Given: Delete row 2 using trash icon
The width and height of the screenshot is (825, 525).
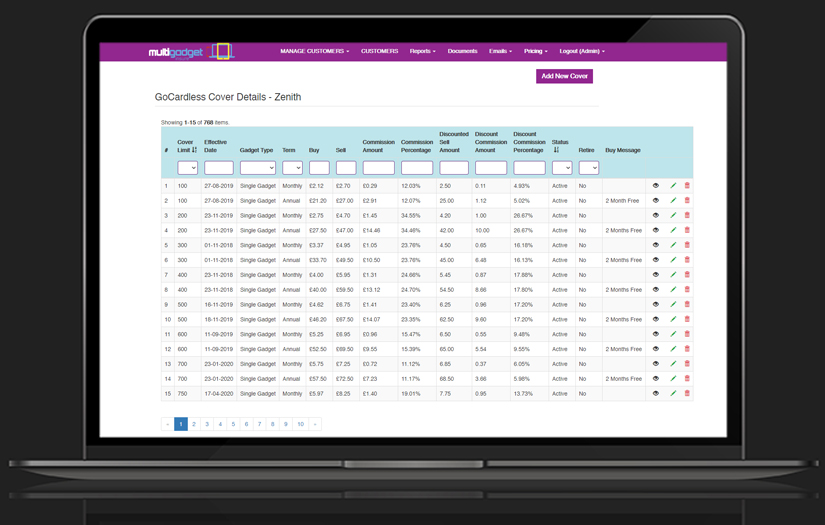Looking at the screenshot, I should (687, 200).
